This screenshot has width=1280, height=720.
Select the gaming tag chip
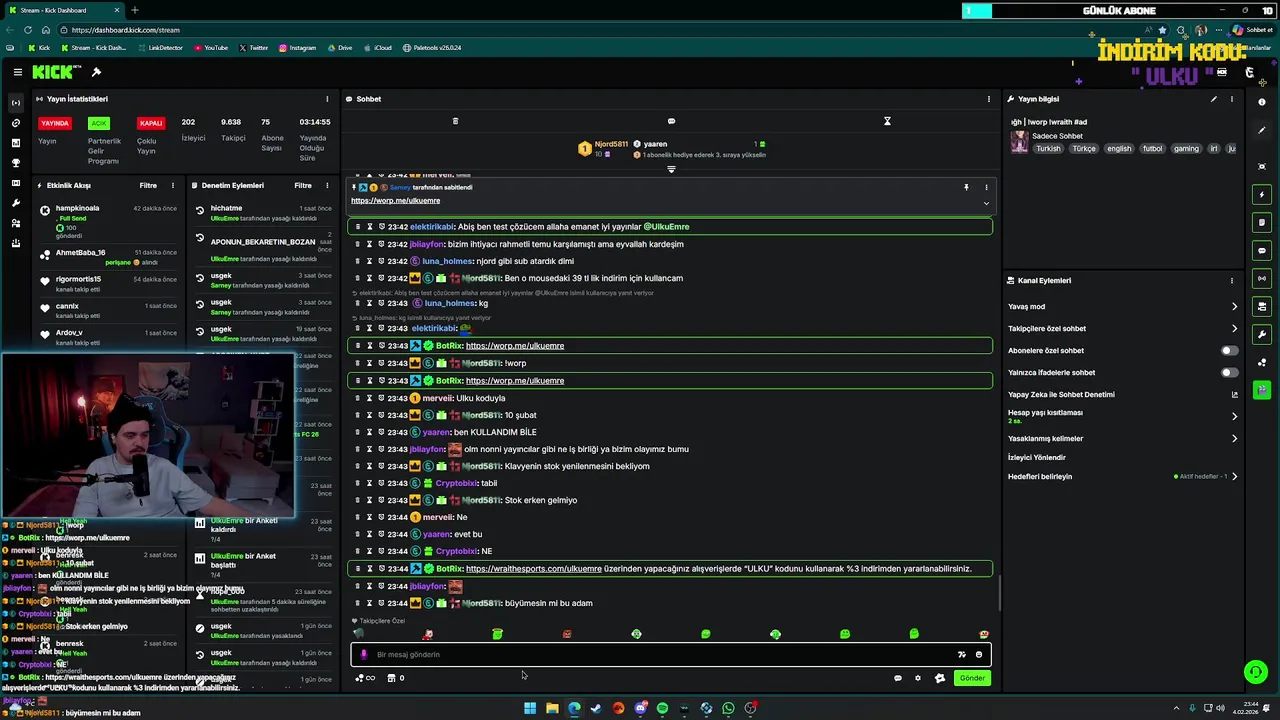click(x=1186, y=149)
